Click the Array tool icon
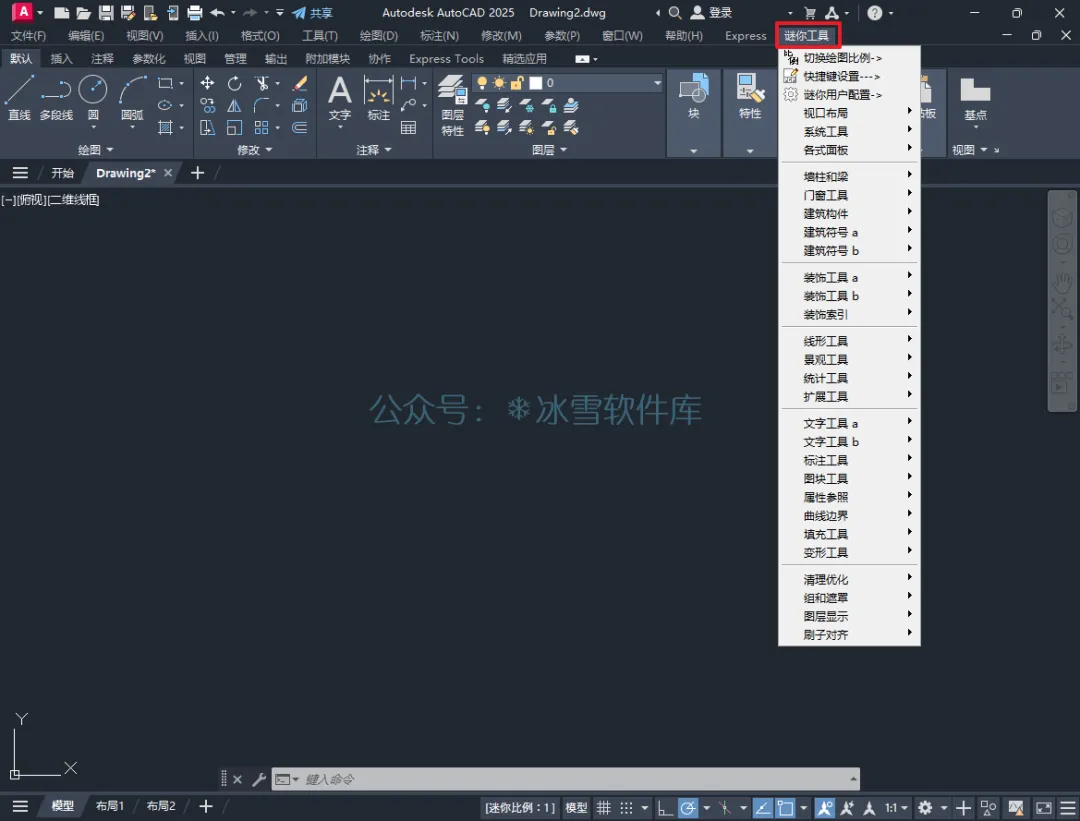Screen dimensions: 1080x821 (x=262, y=127)
